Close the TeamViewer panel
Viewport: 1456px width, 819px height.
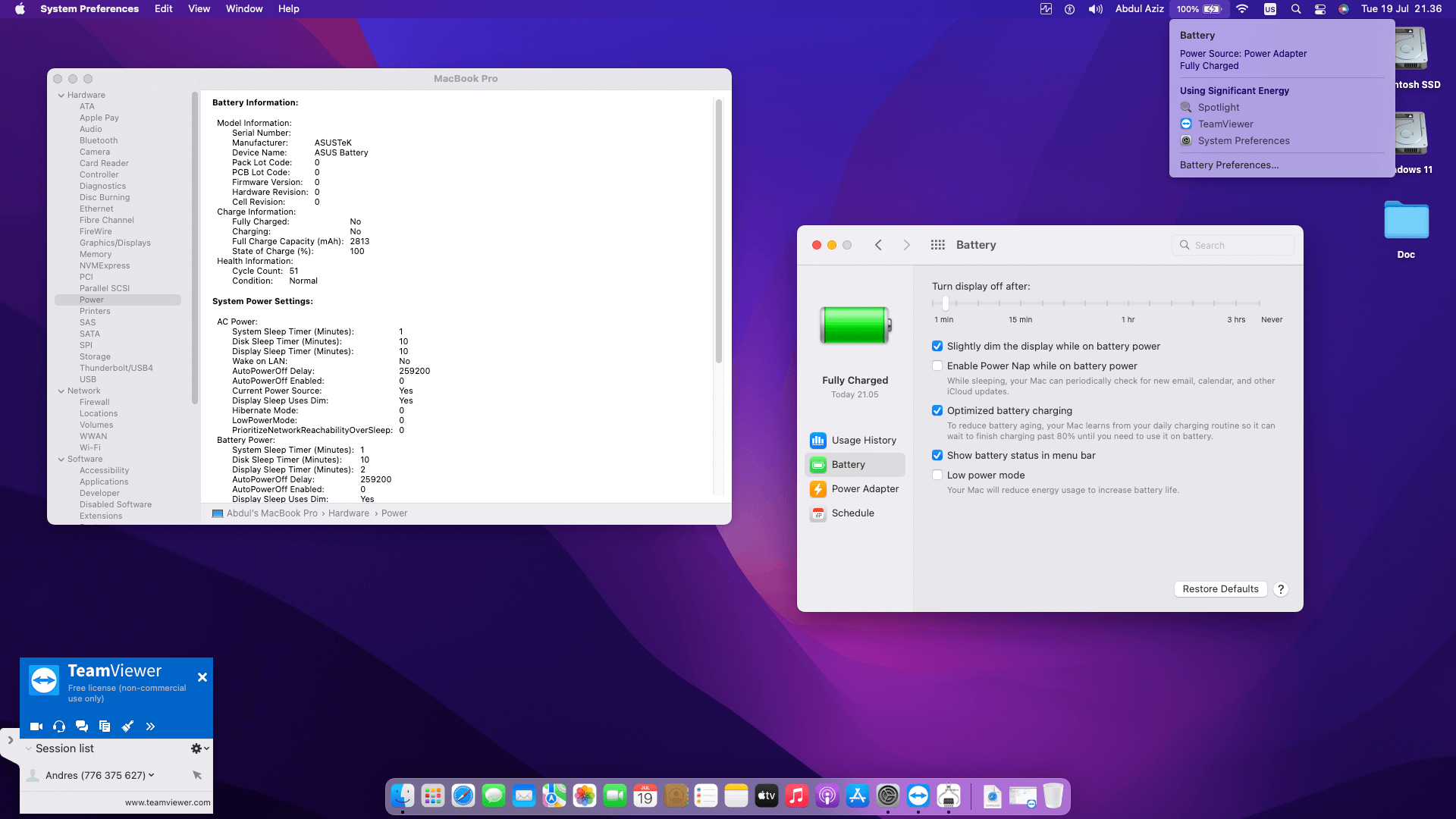click(202, 677)
